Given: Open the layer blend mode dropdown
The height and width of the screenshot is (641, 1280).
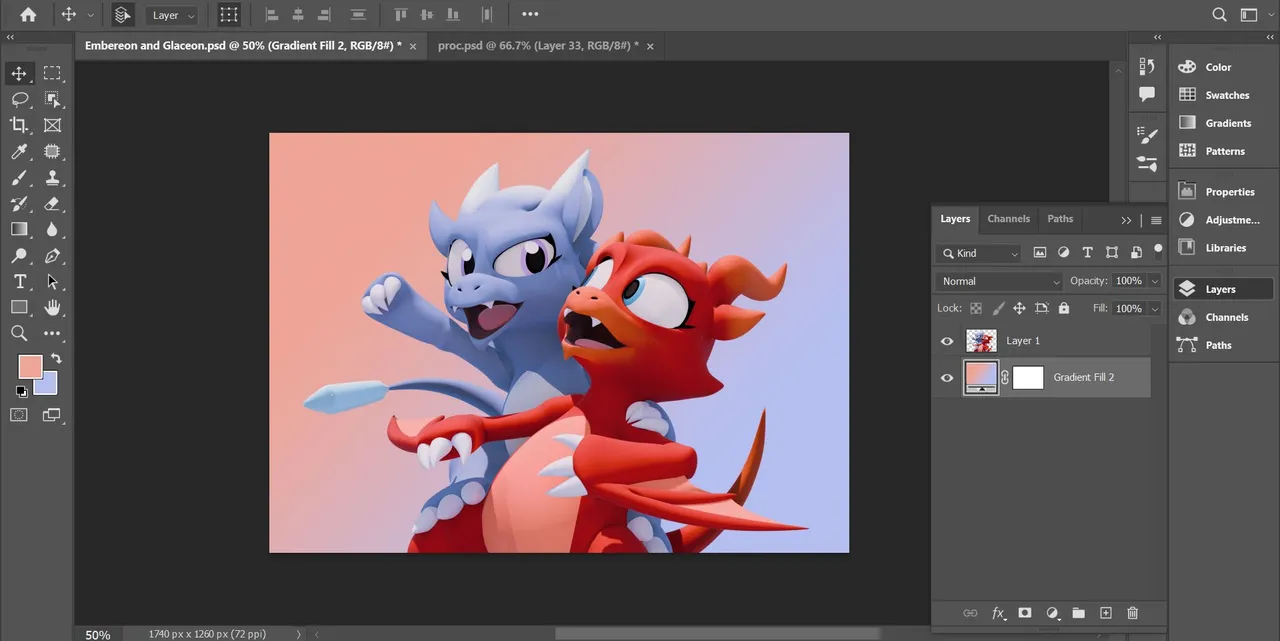Looking at the screenshot, I should click(x=1000, y=281).
